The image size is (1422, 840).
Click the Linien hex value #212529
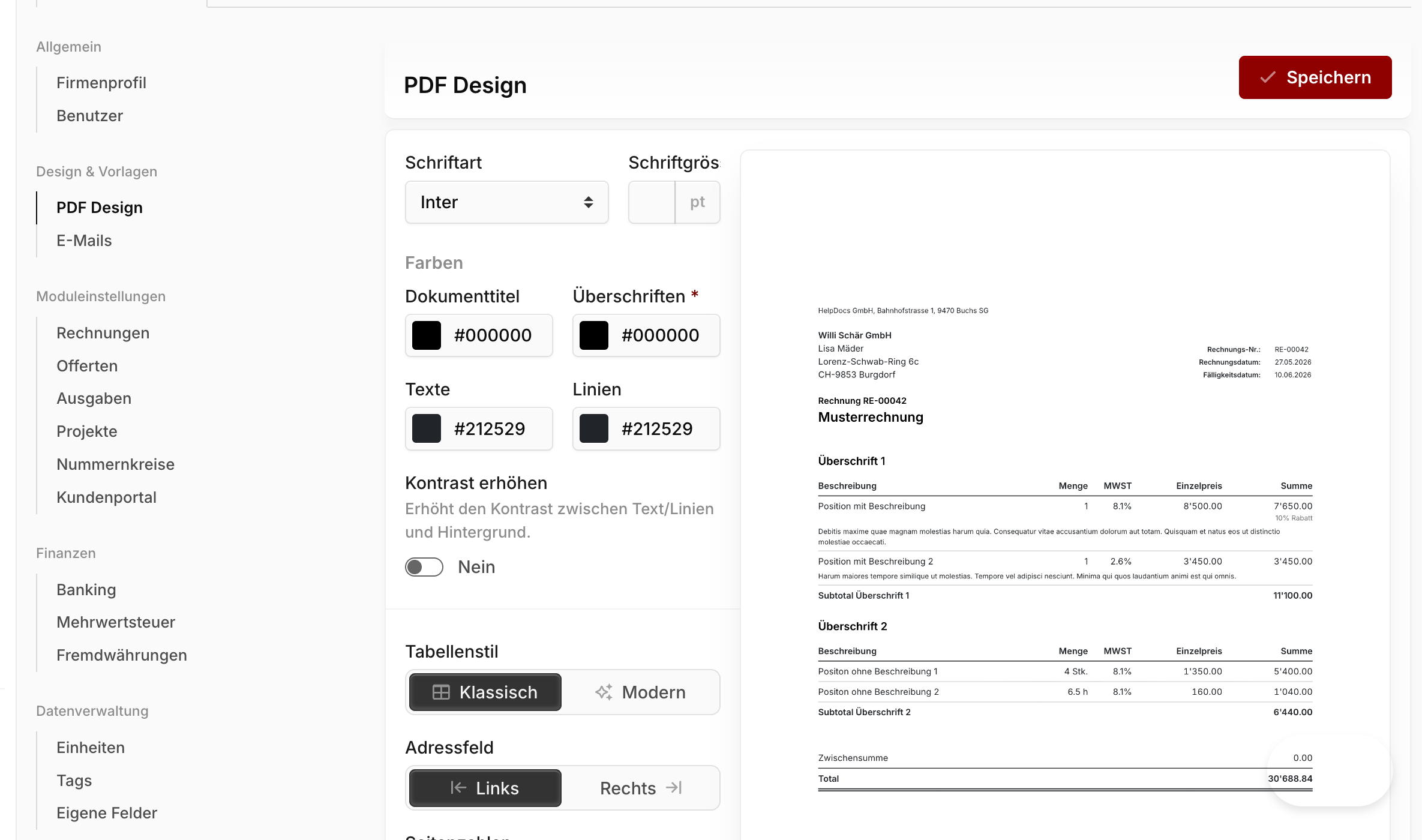point(657,428)
